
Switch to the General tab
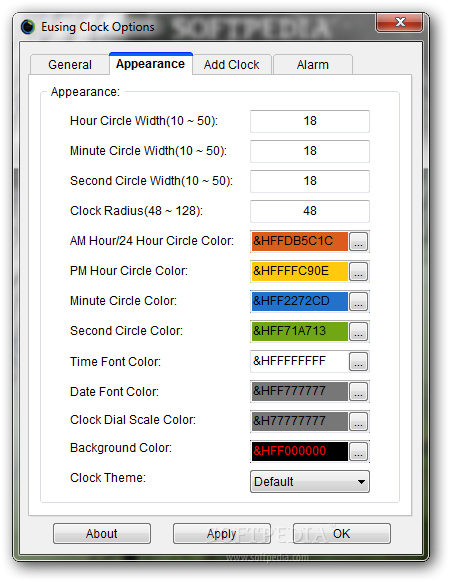click(70, 65)
